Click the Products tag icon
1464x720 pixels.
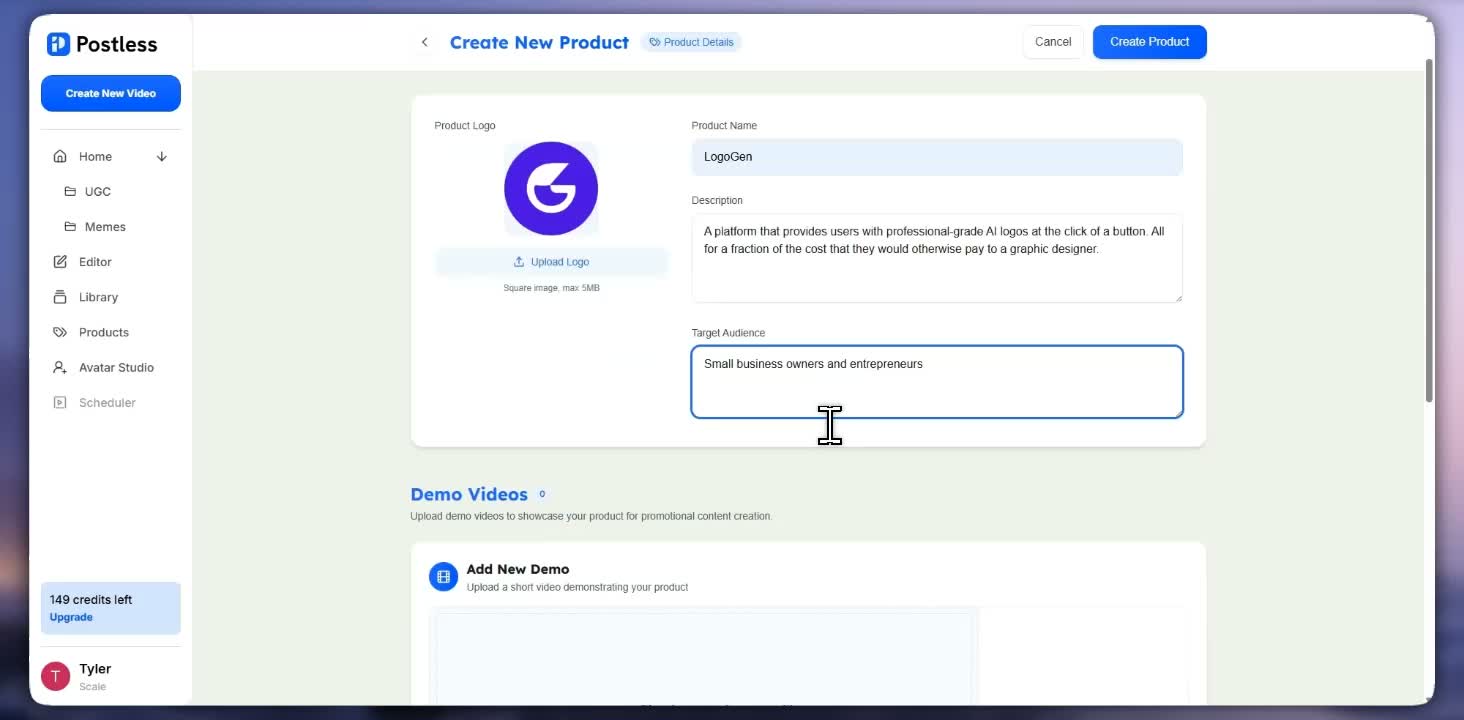click(x=60, y=332)
